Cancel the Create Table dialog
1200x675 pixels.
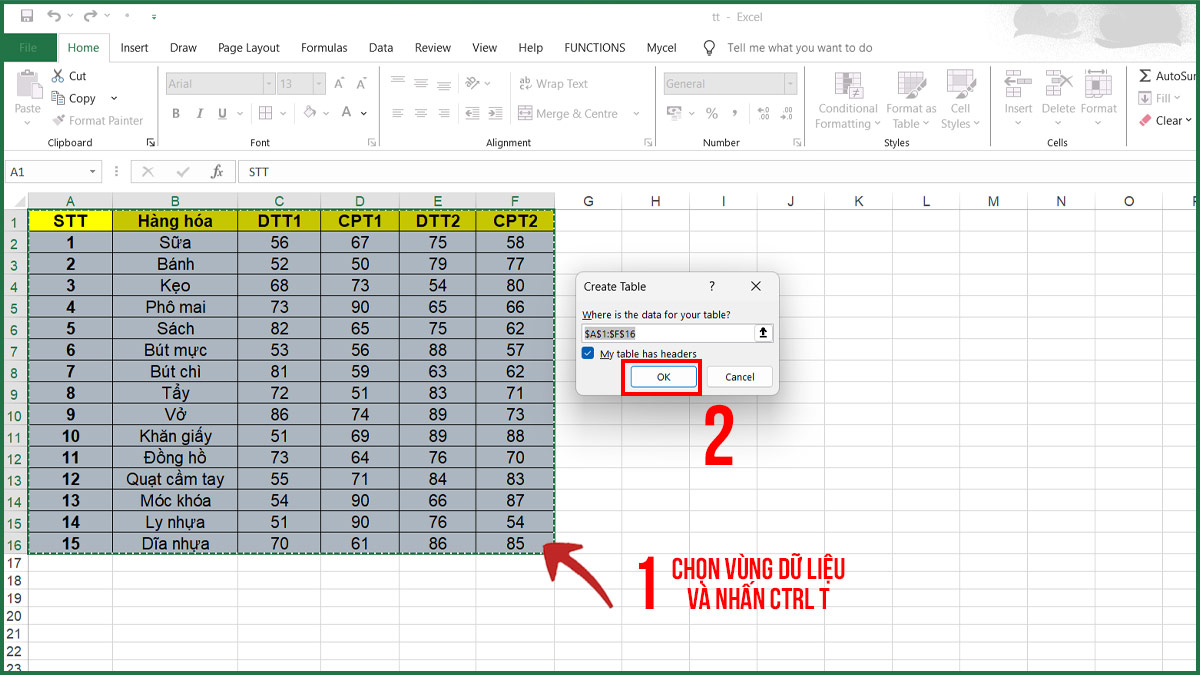(739, 376)
